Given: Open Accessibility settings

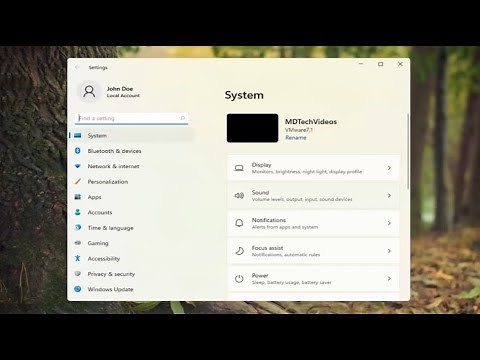Looking at the screenshot, I should pos(131,258).
